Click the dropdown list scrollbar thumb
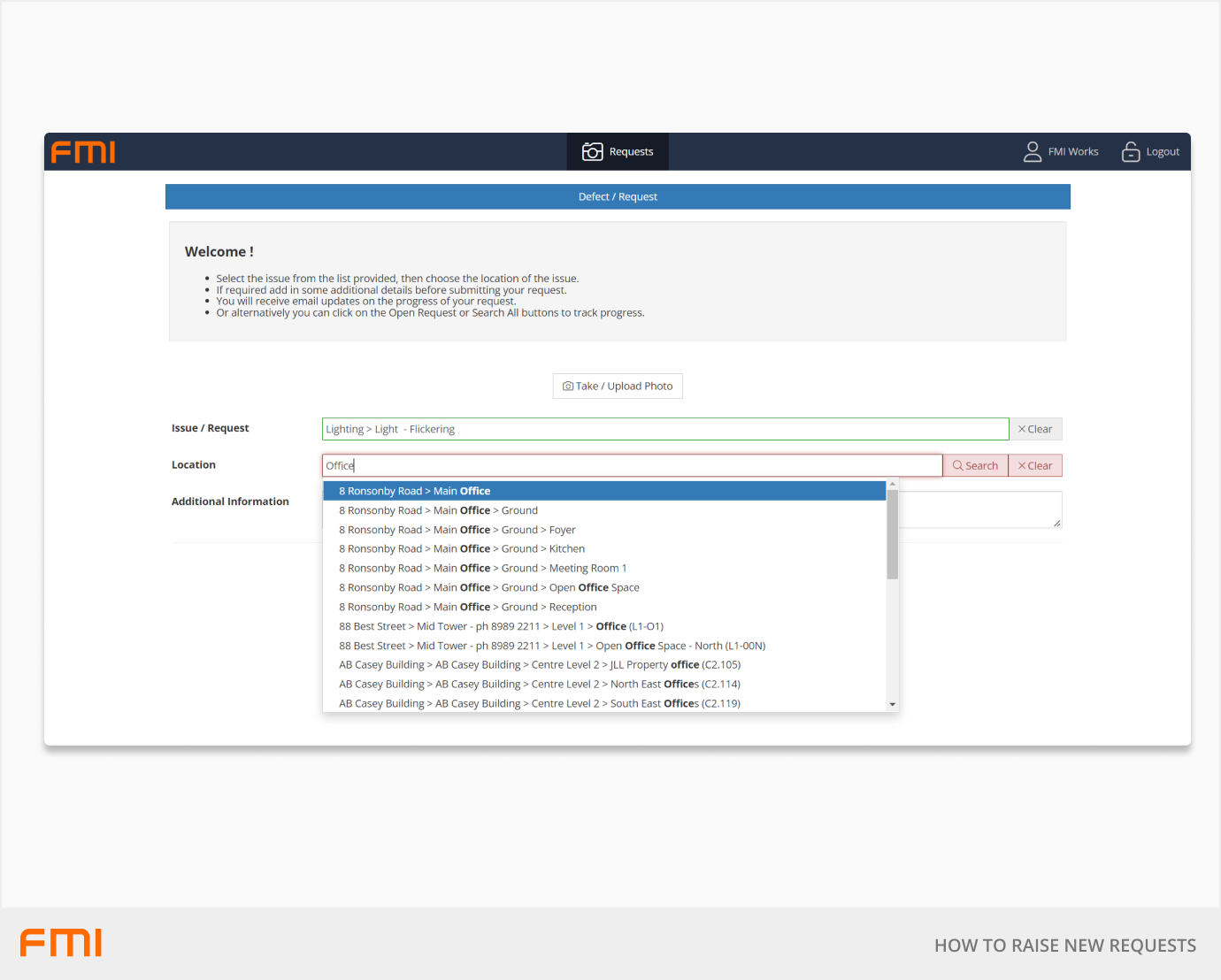This screenshot has width=1221, height=980. click(893, 534)
